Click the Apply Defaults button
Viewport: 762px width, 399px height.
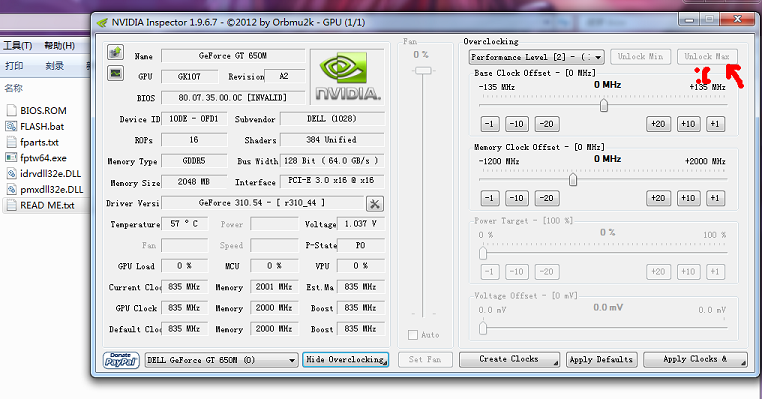point(601,360)
